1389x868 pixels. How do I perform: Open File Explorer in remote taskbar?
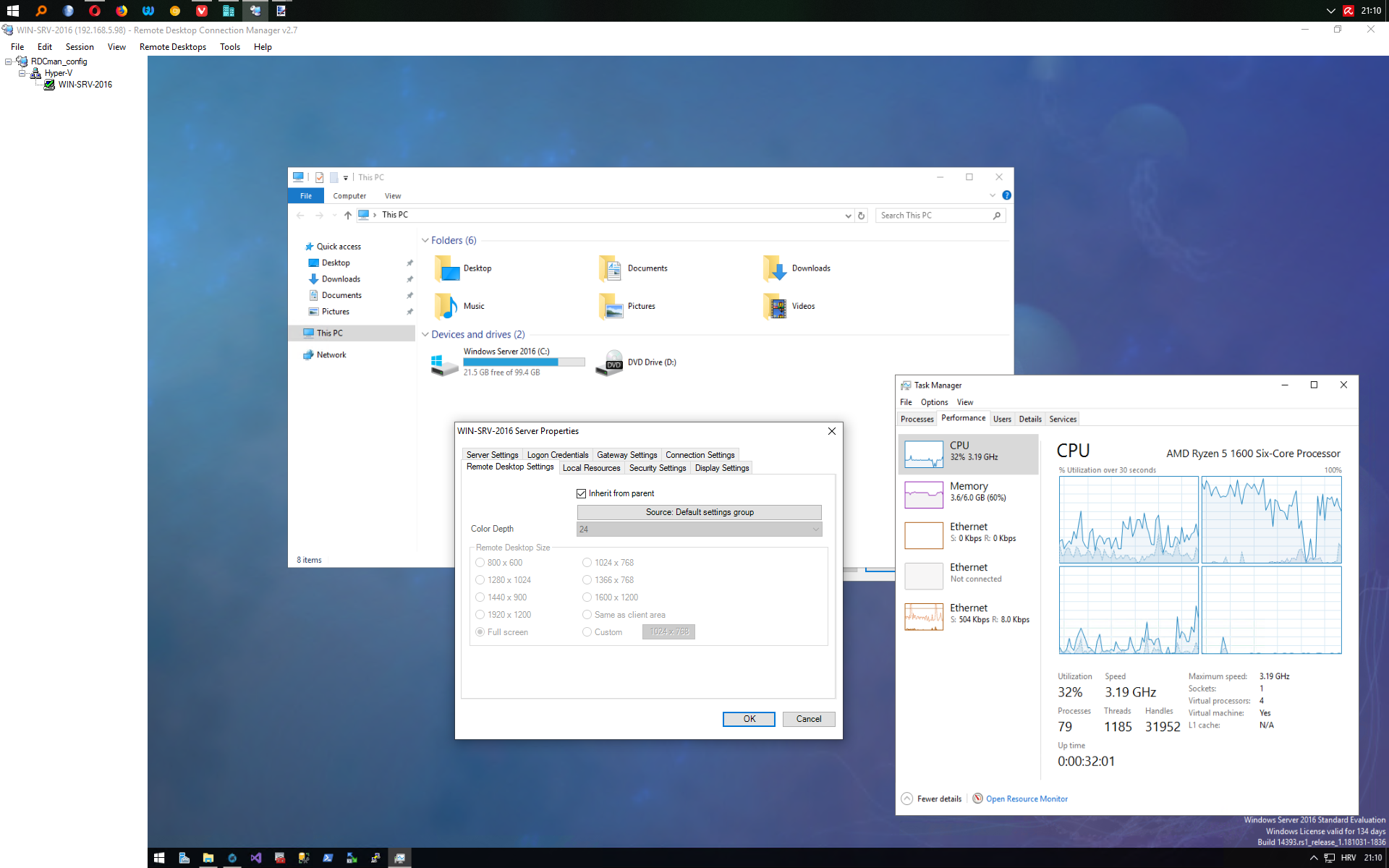208,858
